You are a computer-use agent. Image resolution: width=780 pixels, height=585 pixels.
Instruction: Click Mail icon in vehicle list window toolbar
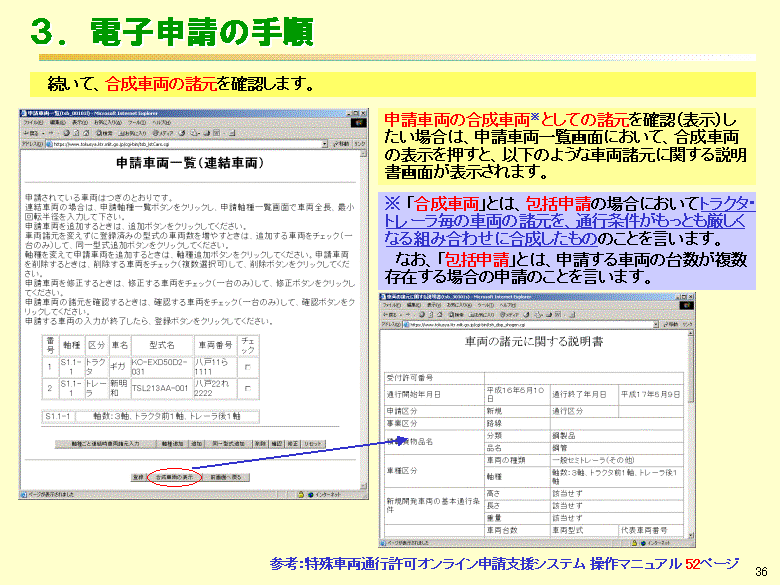pos(195,133)
